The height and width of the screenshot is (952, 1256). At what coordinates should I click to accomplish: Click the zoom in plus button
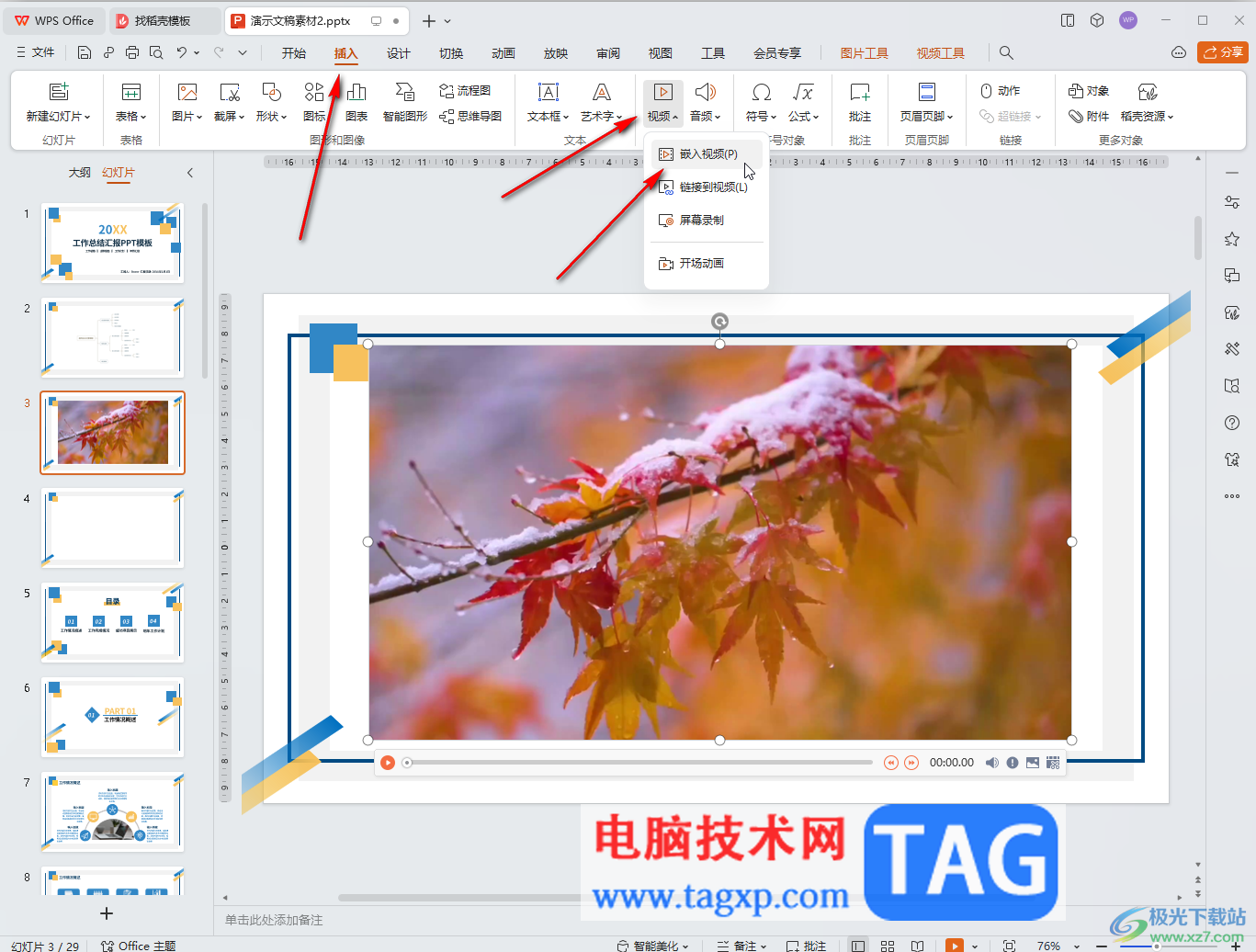(1235, 946)
